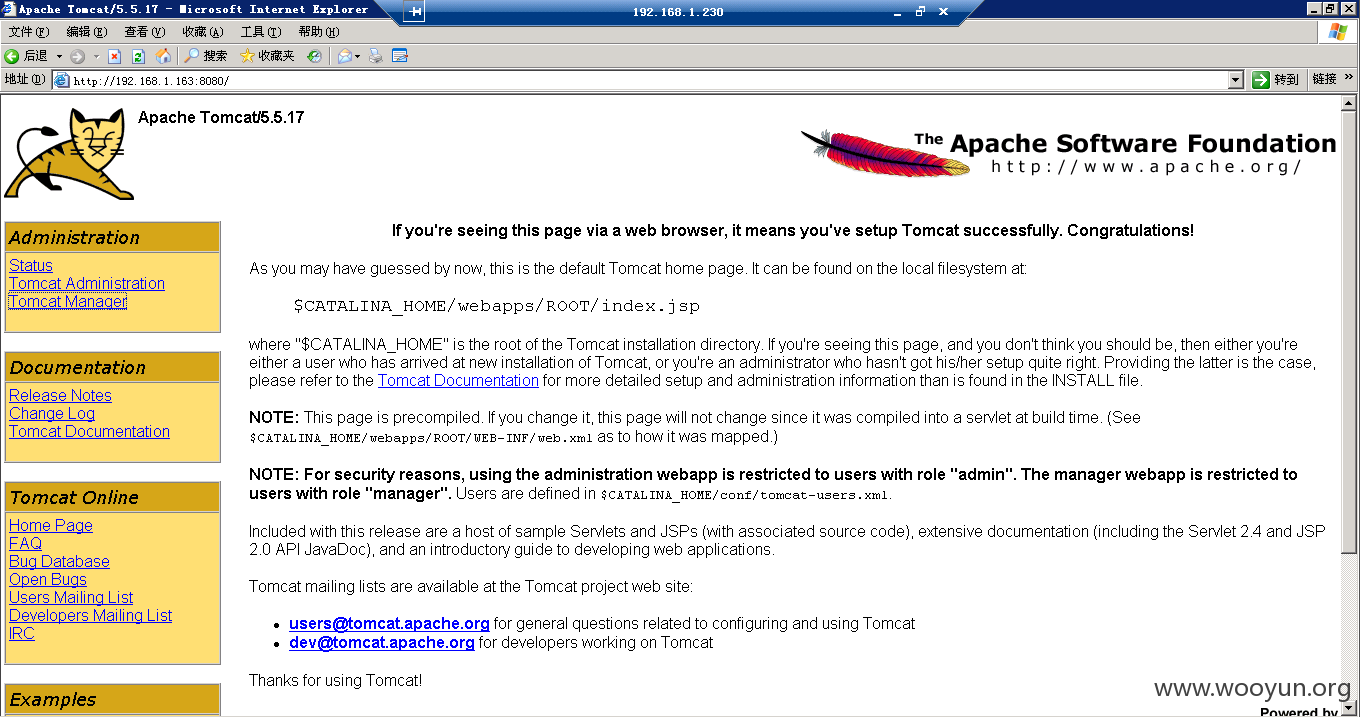
Task: Click Tomcat Documentation link in body paragraph
Action: tap(458, 380)
